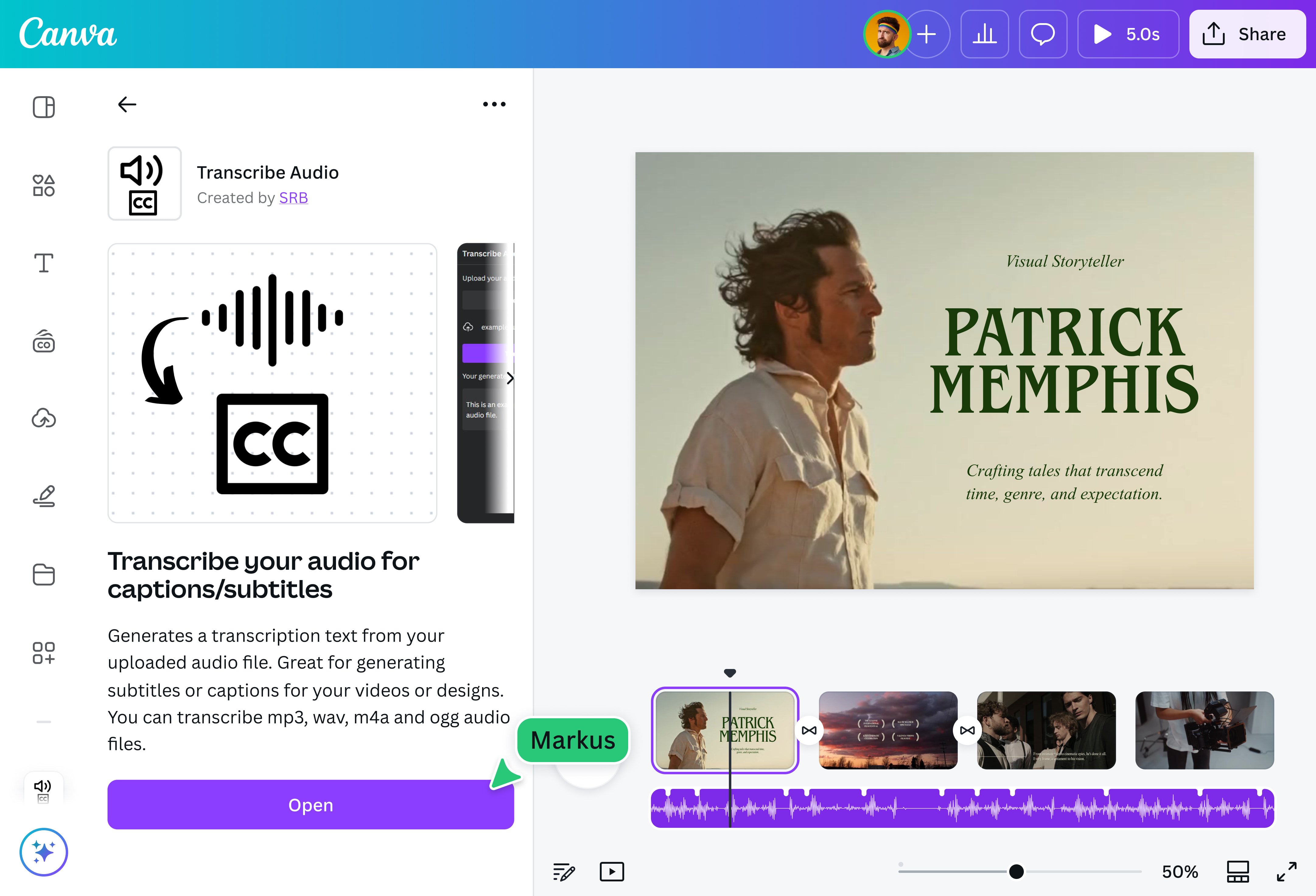The image size is (1316, 896).
Task: Click the Share button
Action: 1248,34
